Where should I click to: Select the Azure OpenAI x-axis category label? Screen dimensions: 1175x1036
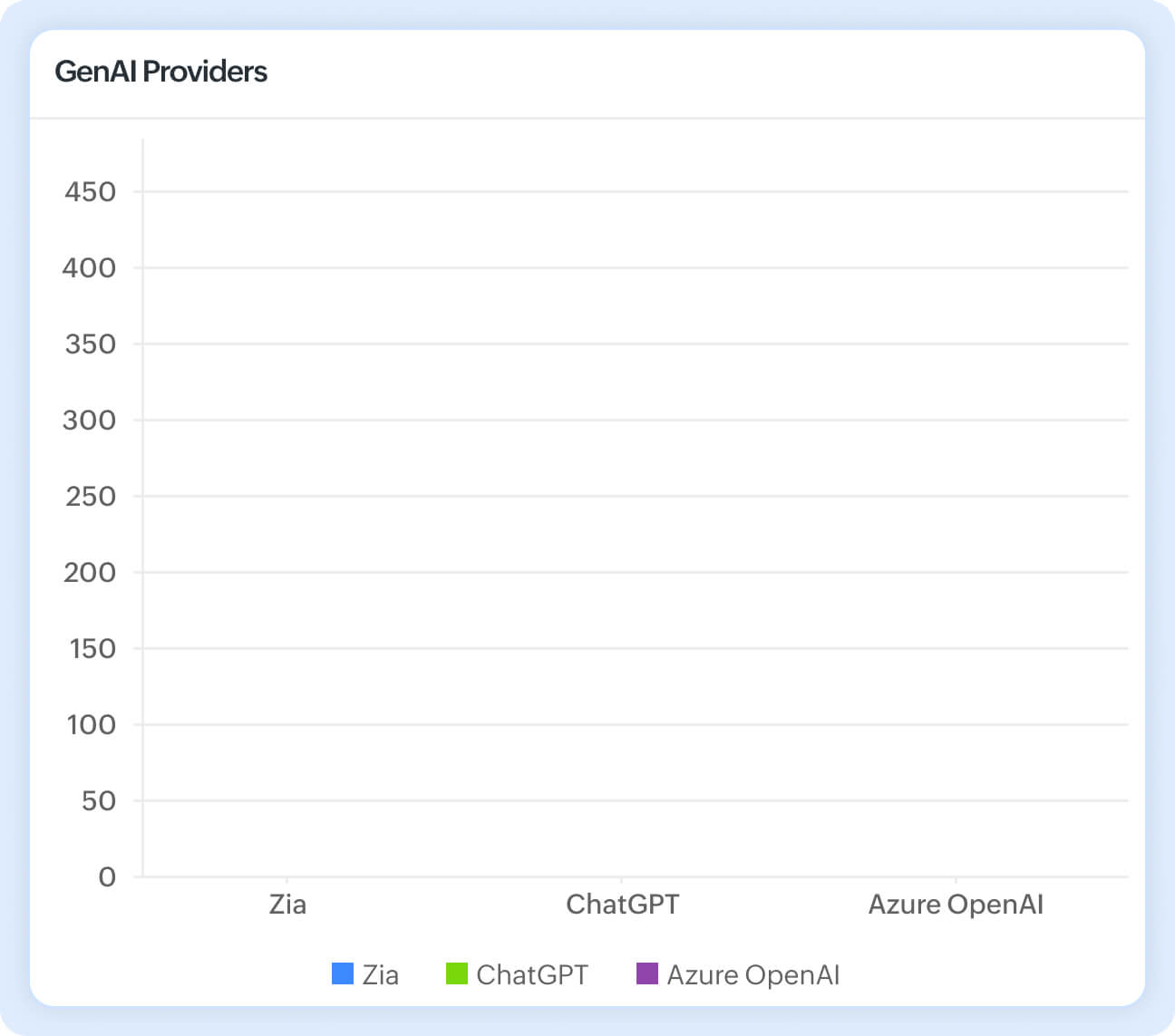click(x=956, y=905)
